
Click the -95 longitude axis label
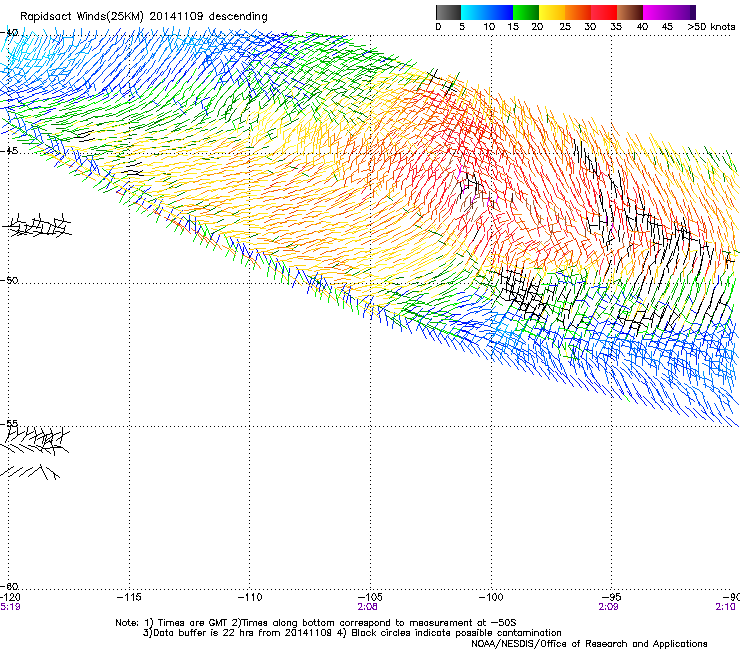611,597
